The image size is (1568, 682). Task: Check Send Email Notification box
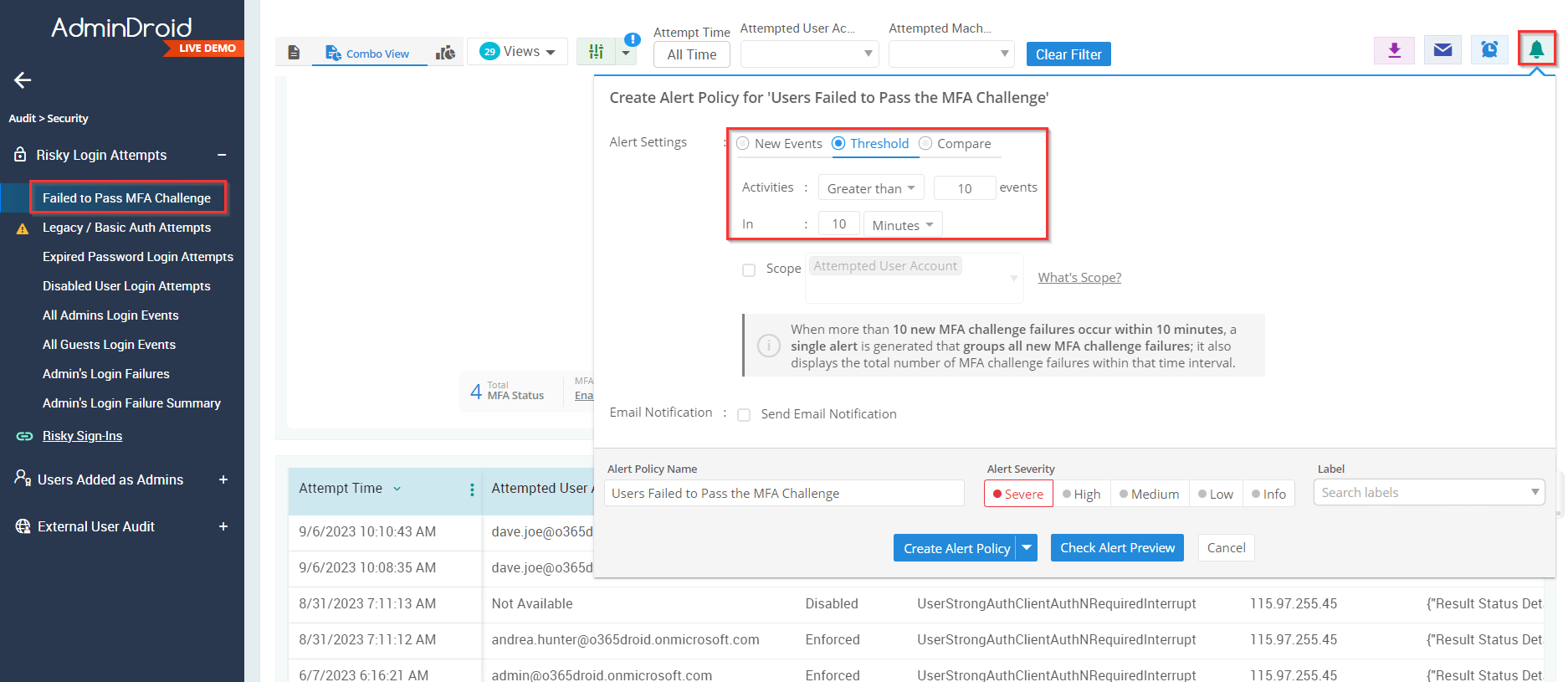point(744,415)
